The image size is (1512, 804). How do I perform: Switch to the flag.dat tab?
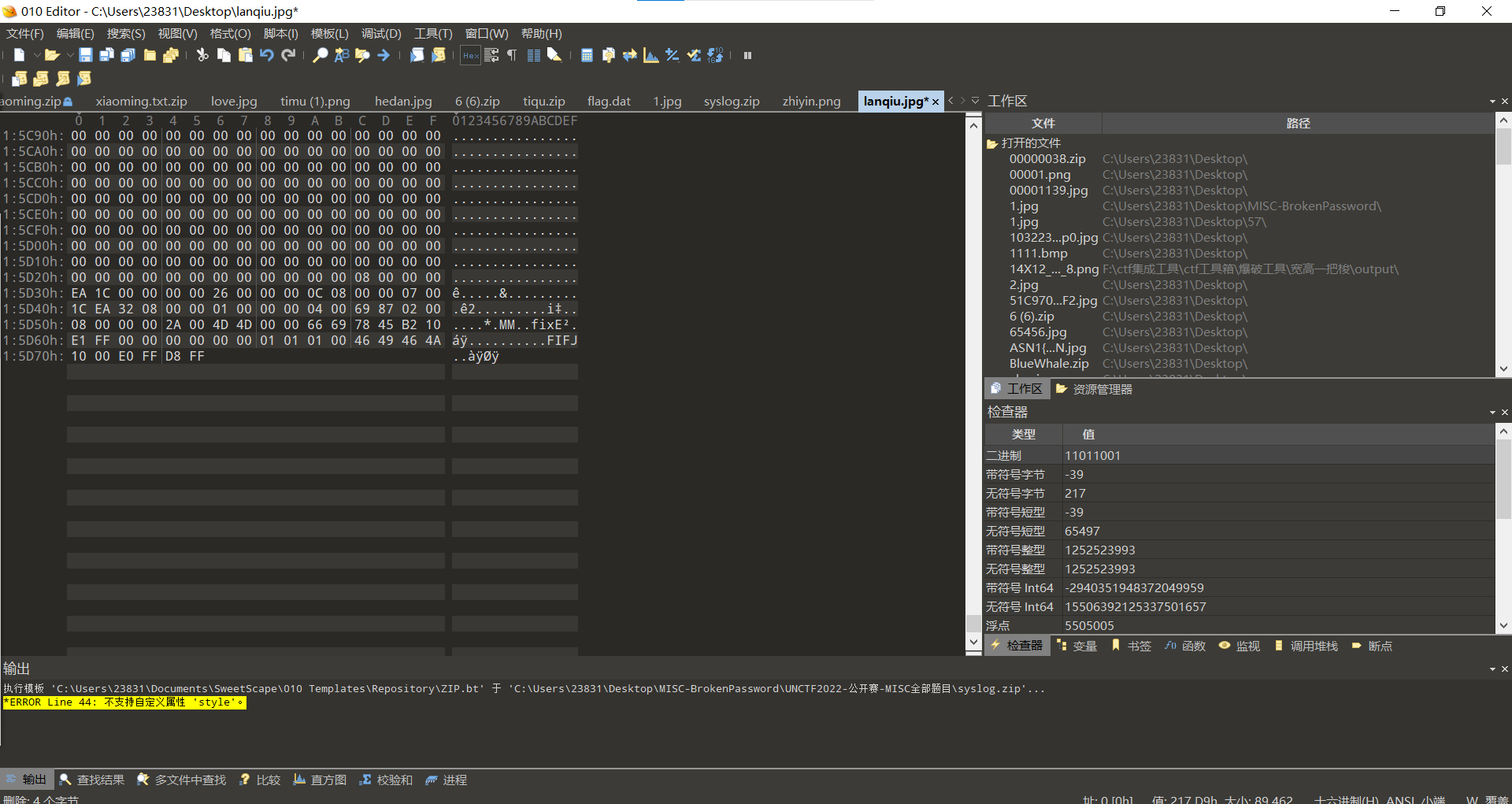609,101
